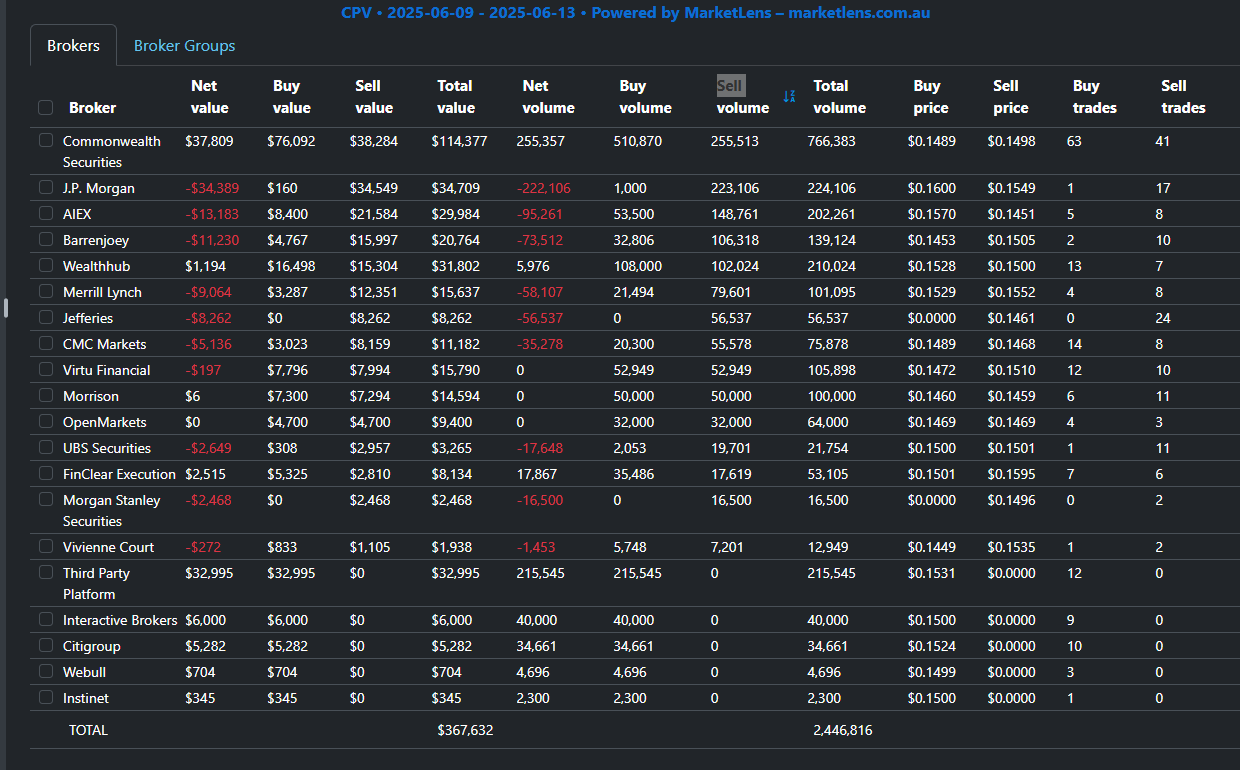Click the TOTAL row label
This screenshot has height=770, width=1240.
pos(88,730)
